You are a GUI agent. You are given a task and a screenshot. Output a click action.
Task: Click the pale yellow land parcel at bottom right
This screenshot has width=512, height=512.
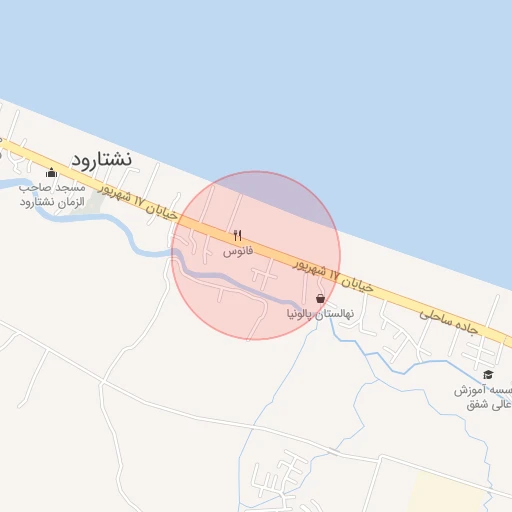pos(447,492)
